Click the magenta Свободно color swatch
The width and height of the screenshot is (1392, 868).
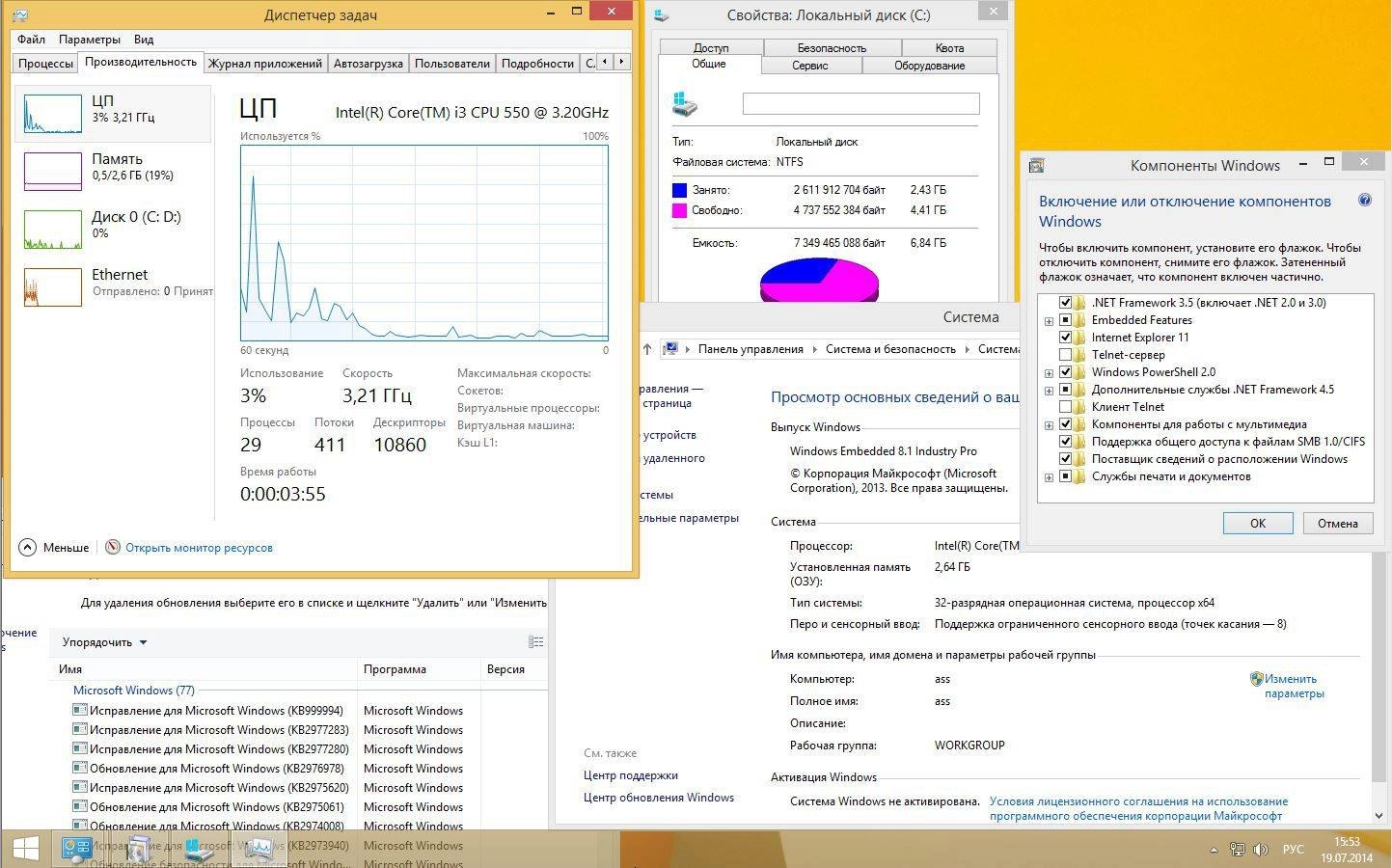point(680,210)
